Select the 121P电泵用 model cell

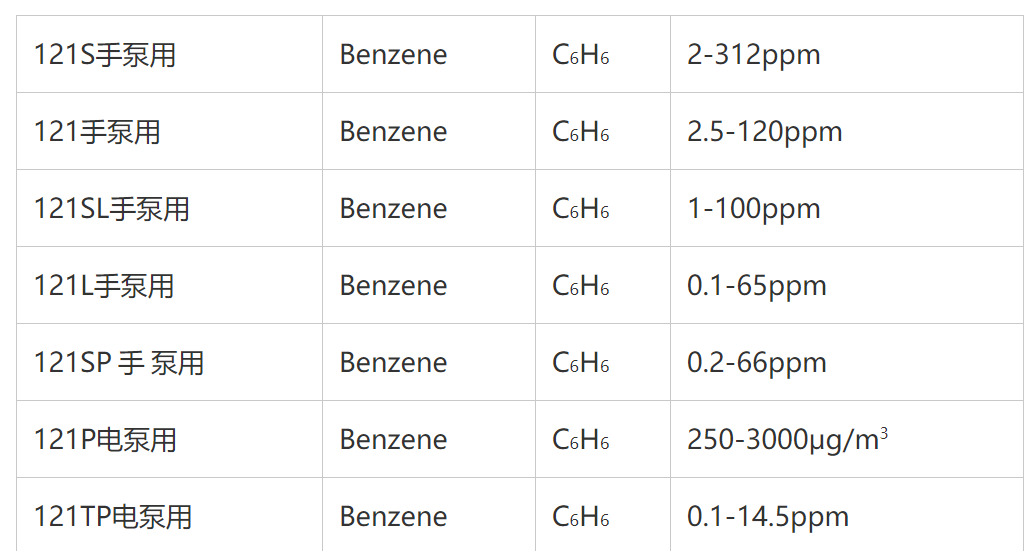[105, 440]
